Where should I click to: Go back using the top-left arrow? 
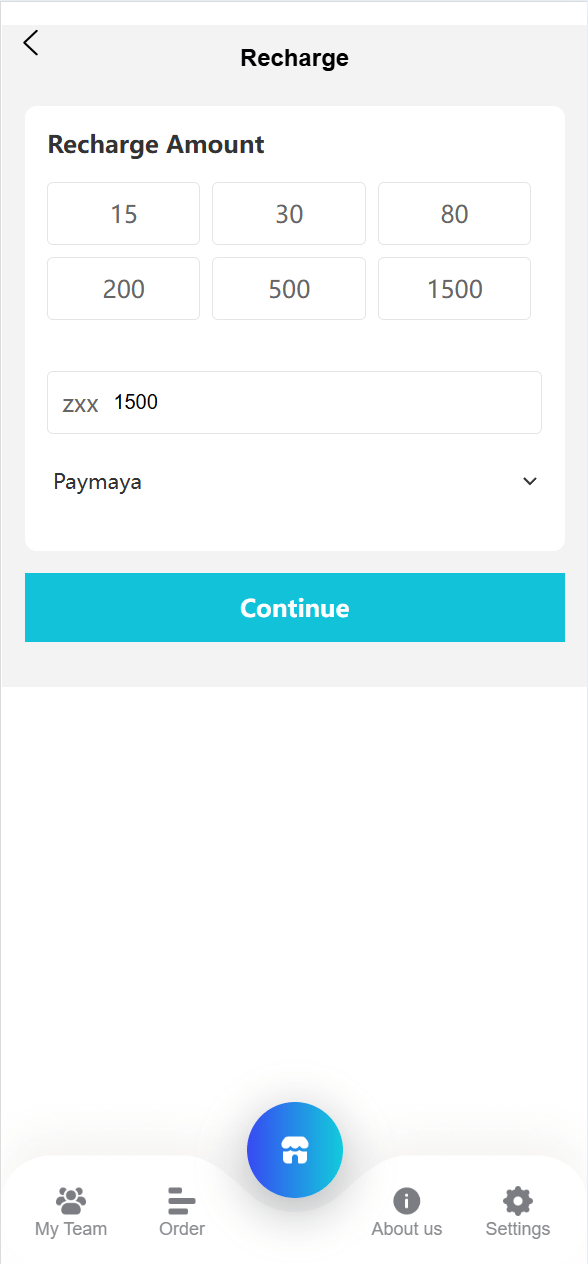pos(31,43)
